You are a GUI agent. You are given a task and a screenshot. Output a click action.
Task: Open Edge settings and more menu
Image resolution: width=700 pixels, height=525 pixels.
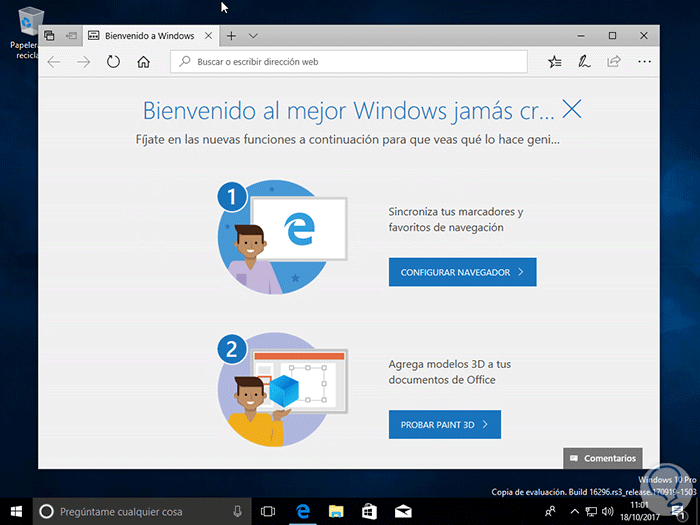(x=644, y=62)
